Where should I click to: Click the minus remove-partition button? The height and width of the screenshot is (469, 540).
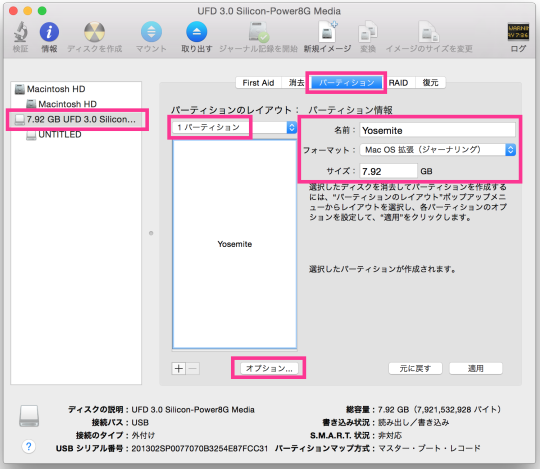click(193, 368)
